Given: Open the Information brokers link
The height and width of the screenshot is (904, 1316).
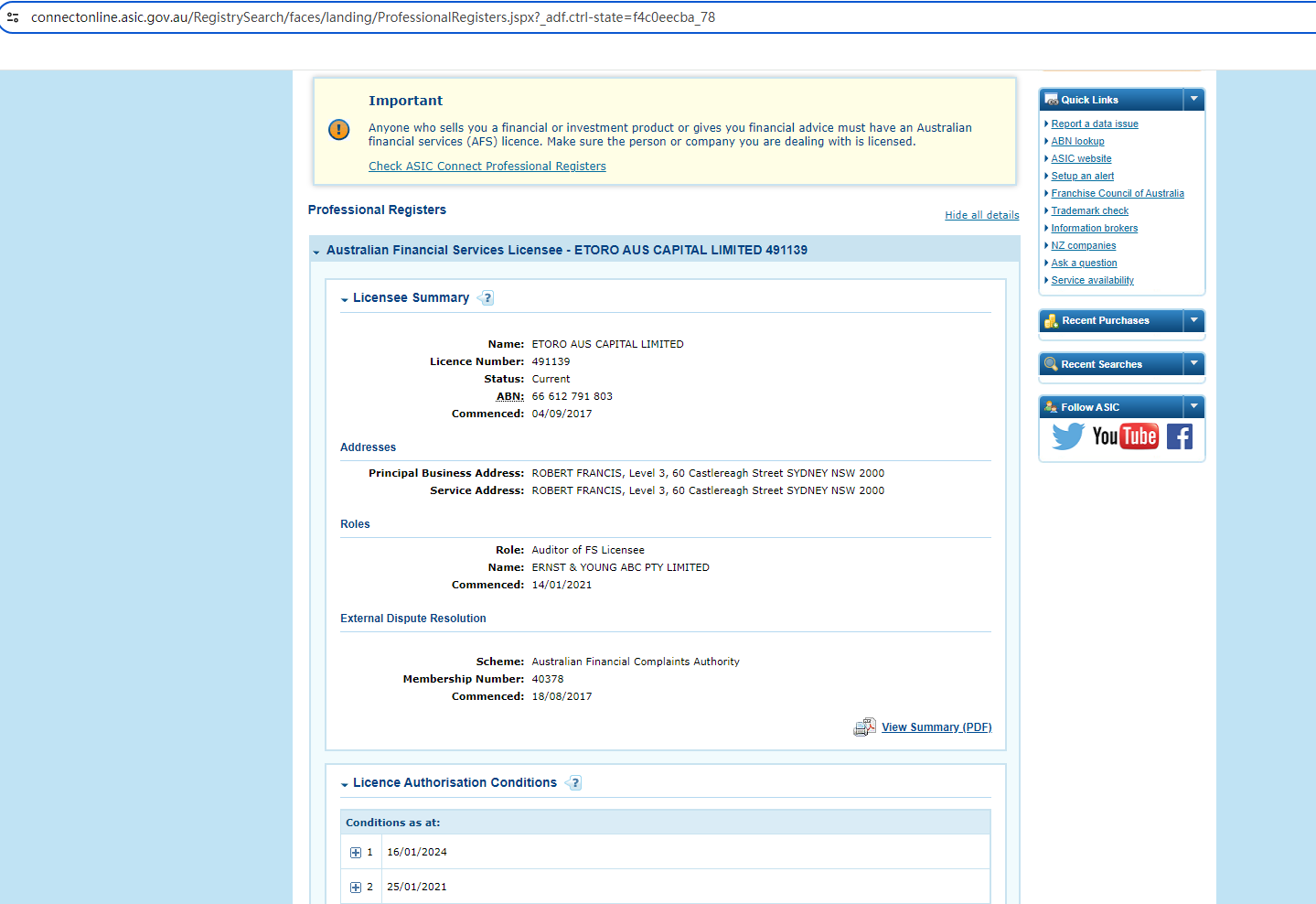Looking at the screenshot, I should (x=1095, y=228).
